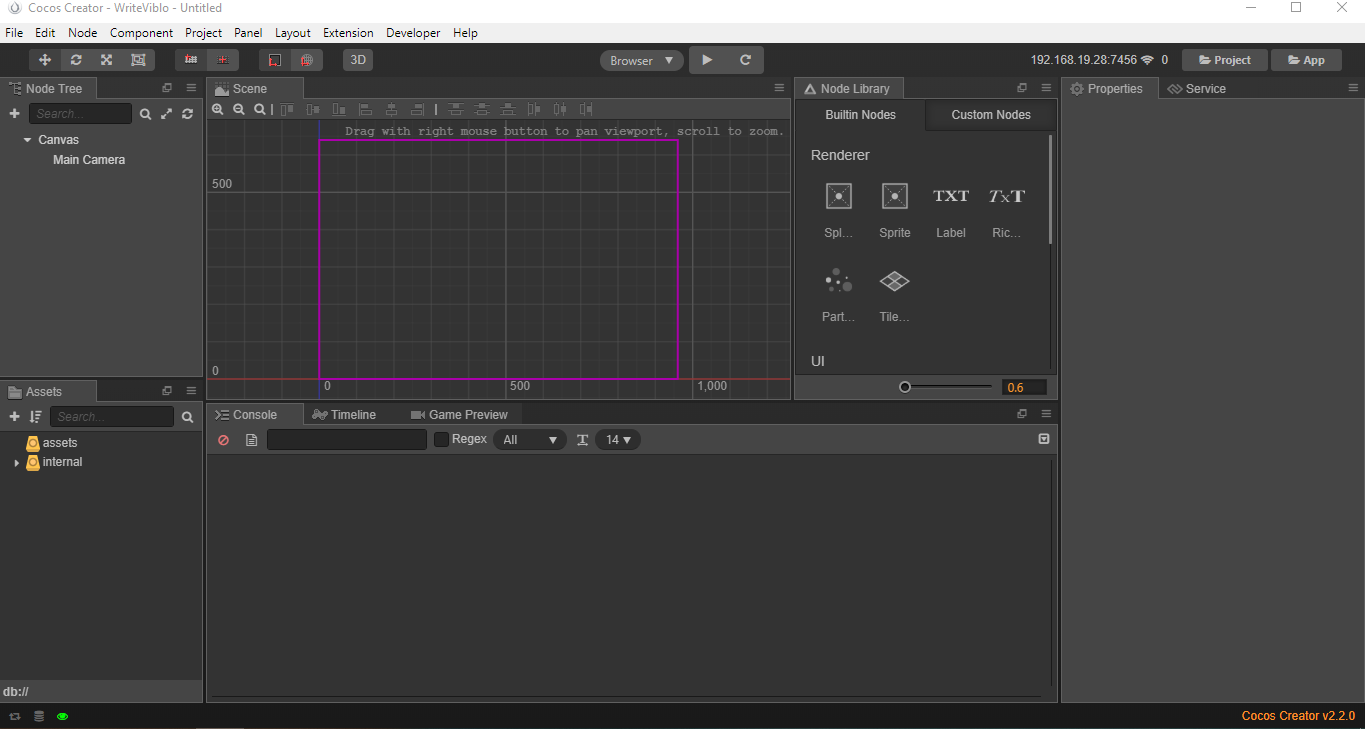Select the Scale transform tool

pos(107,60)
